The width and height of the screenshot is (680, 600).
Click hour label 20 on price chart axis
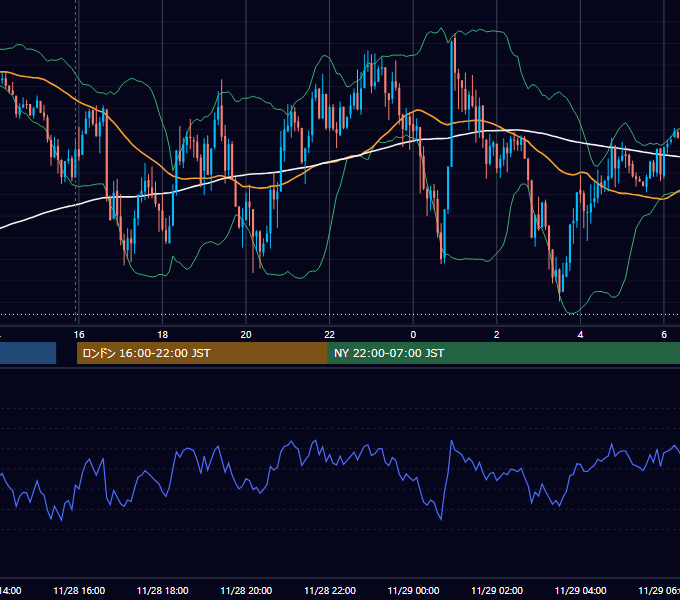(x=246, y=334)
